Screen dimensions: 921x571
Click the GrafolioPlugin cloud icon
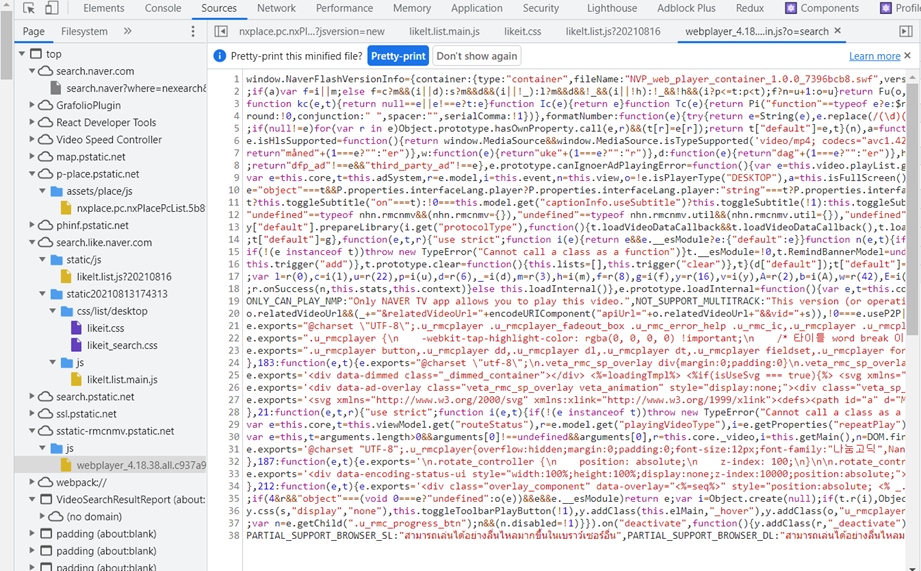click(46, 105)
